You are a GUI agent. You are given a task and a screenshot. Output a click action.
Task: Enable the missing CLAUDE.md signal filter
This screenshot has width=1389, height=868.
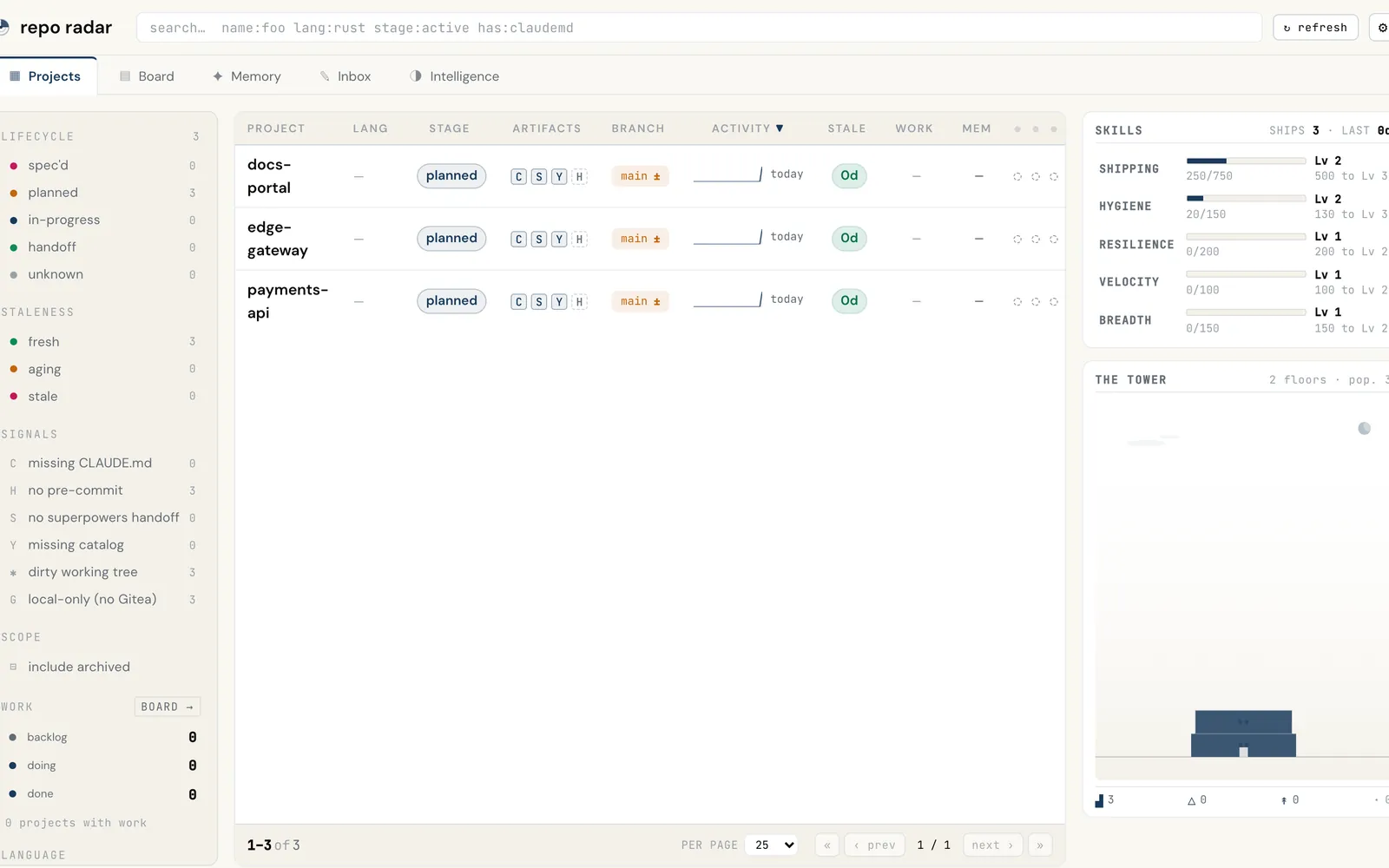102,464
